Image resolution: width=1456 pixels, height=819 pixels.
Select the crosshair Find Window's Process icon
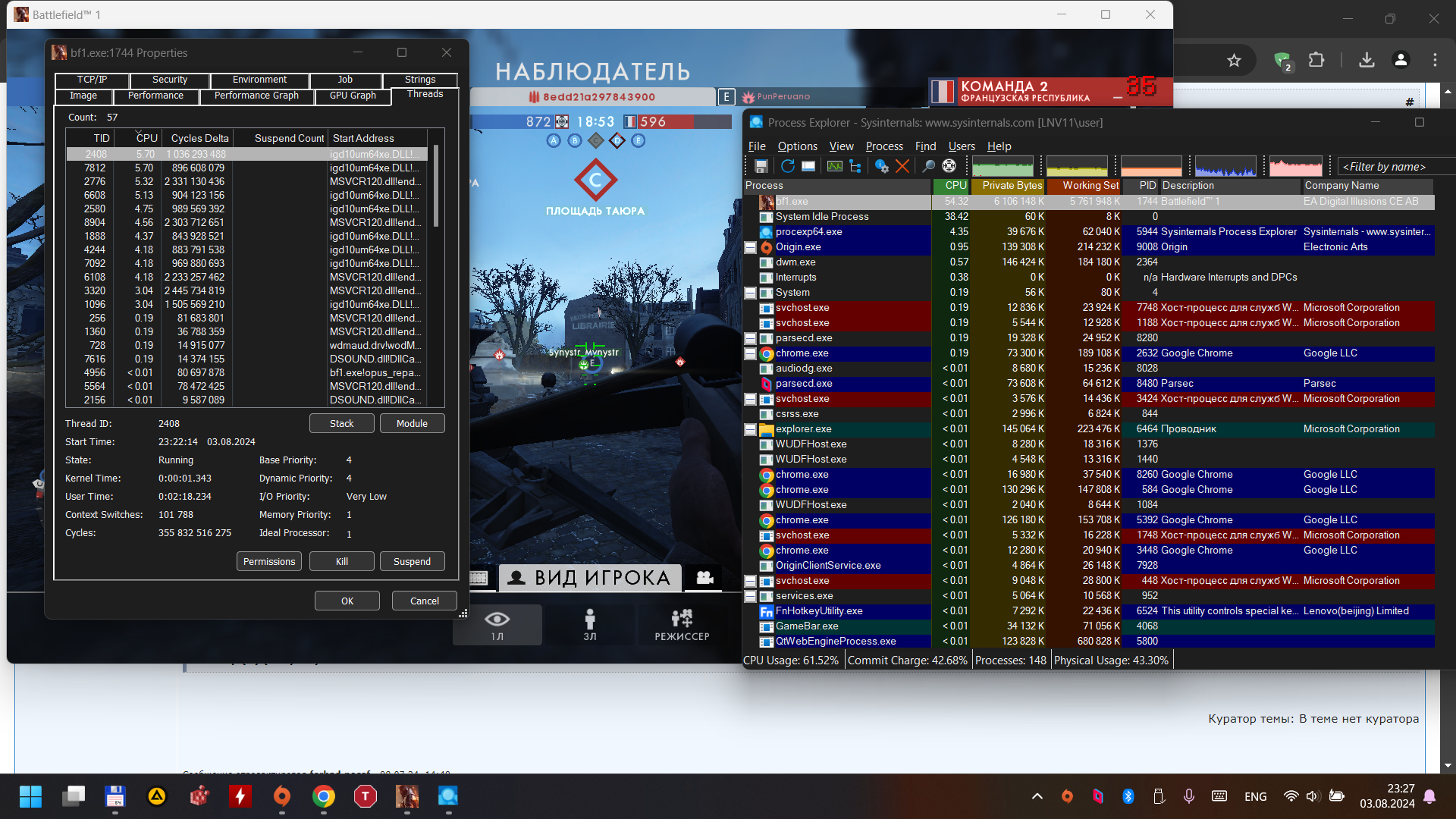point(949,166)
